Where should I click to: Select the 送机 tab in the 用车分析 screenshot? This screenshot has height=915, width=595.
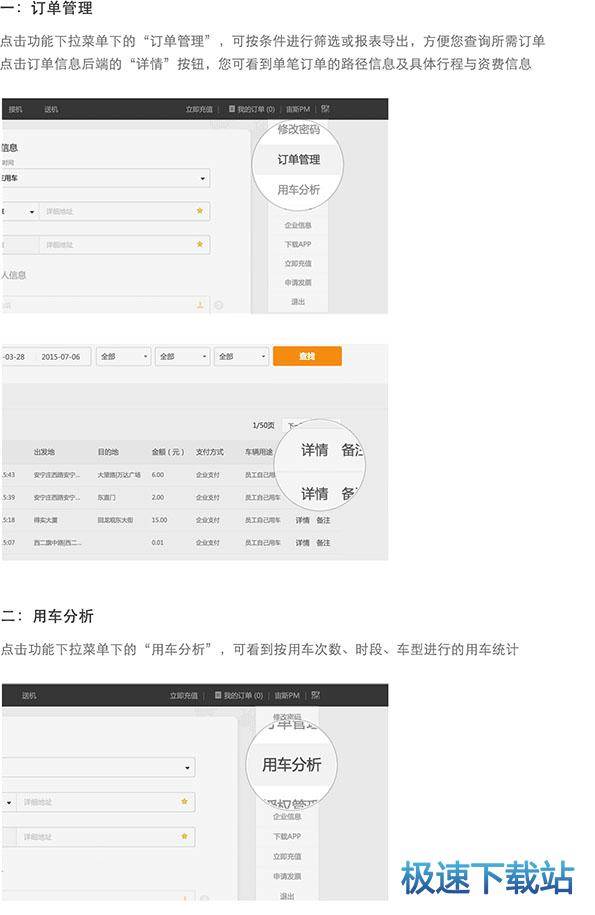pos(29,696)
